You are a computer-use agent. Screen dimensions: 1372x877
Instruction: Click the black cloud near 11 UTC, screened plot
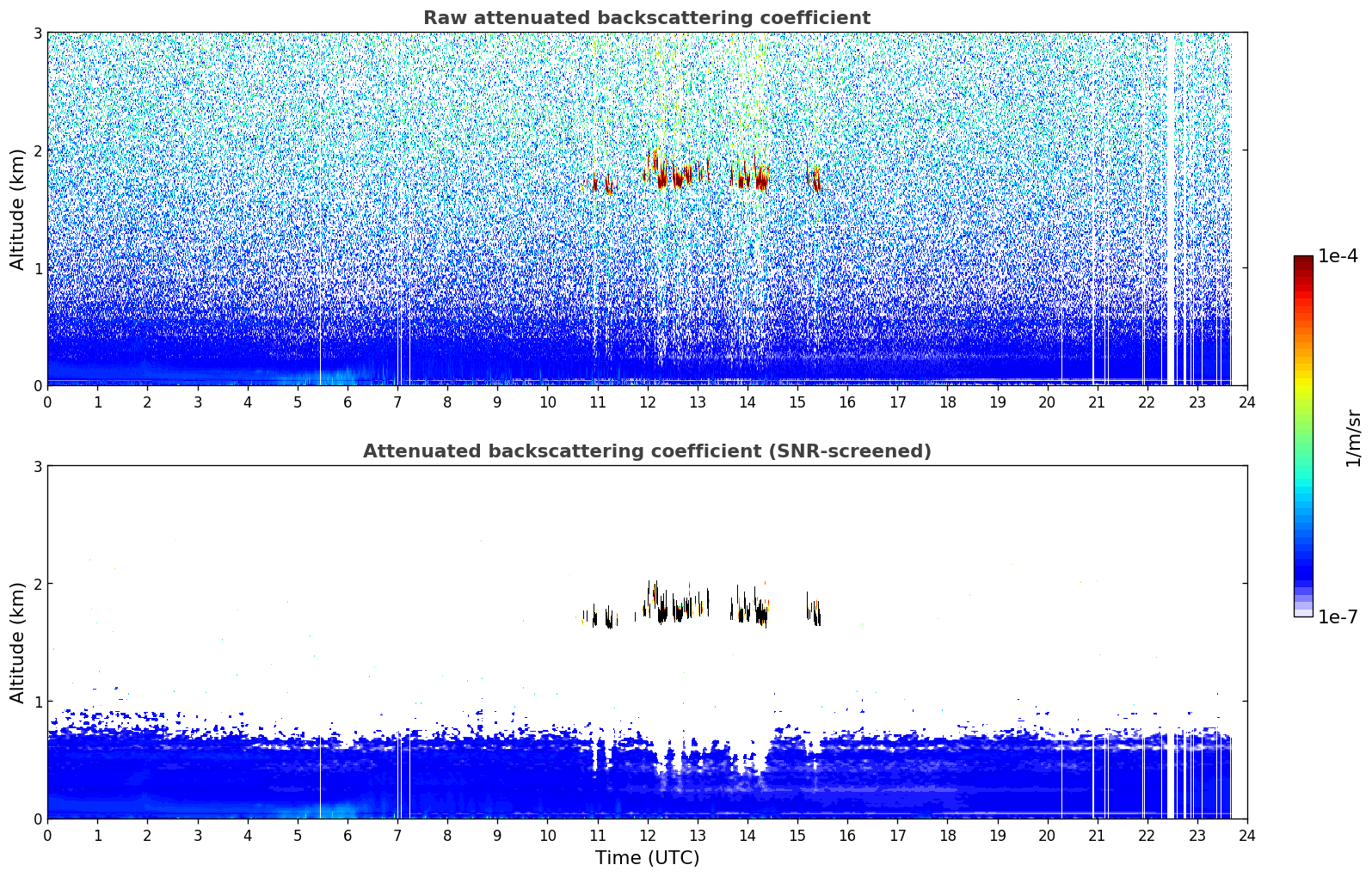[609, 618]
